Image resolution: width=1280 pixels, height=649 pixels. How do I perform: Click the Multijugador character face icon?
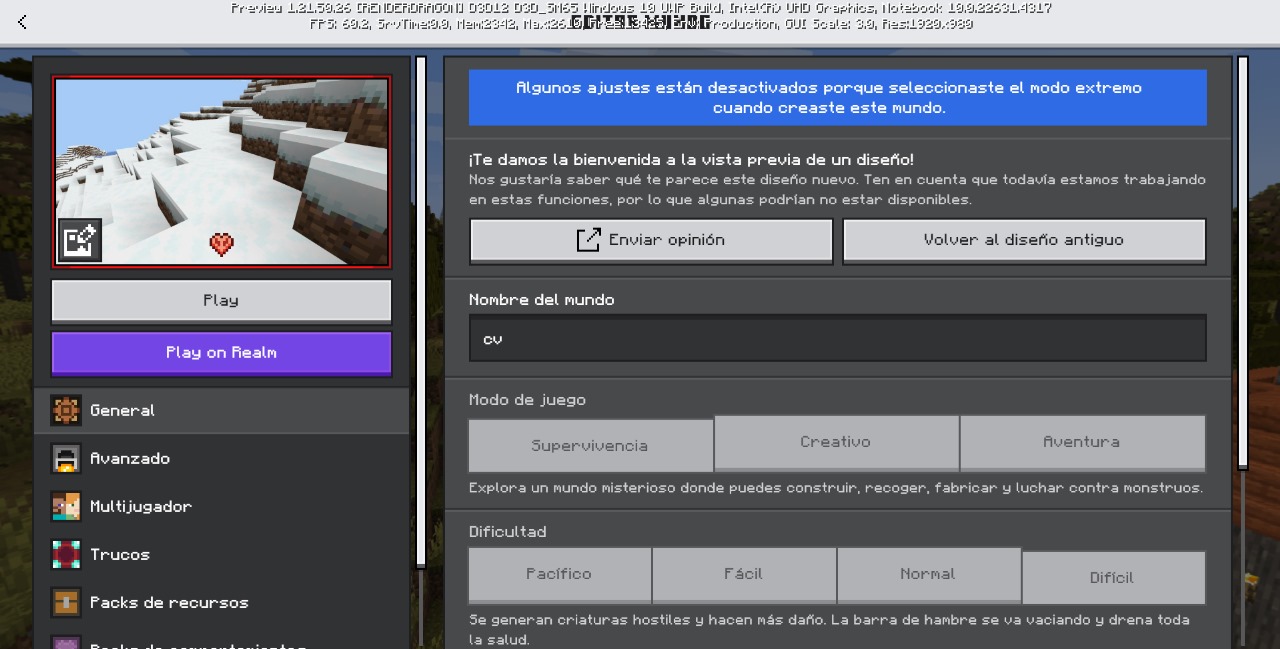pyautogui.click(x=66, y=506)
